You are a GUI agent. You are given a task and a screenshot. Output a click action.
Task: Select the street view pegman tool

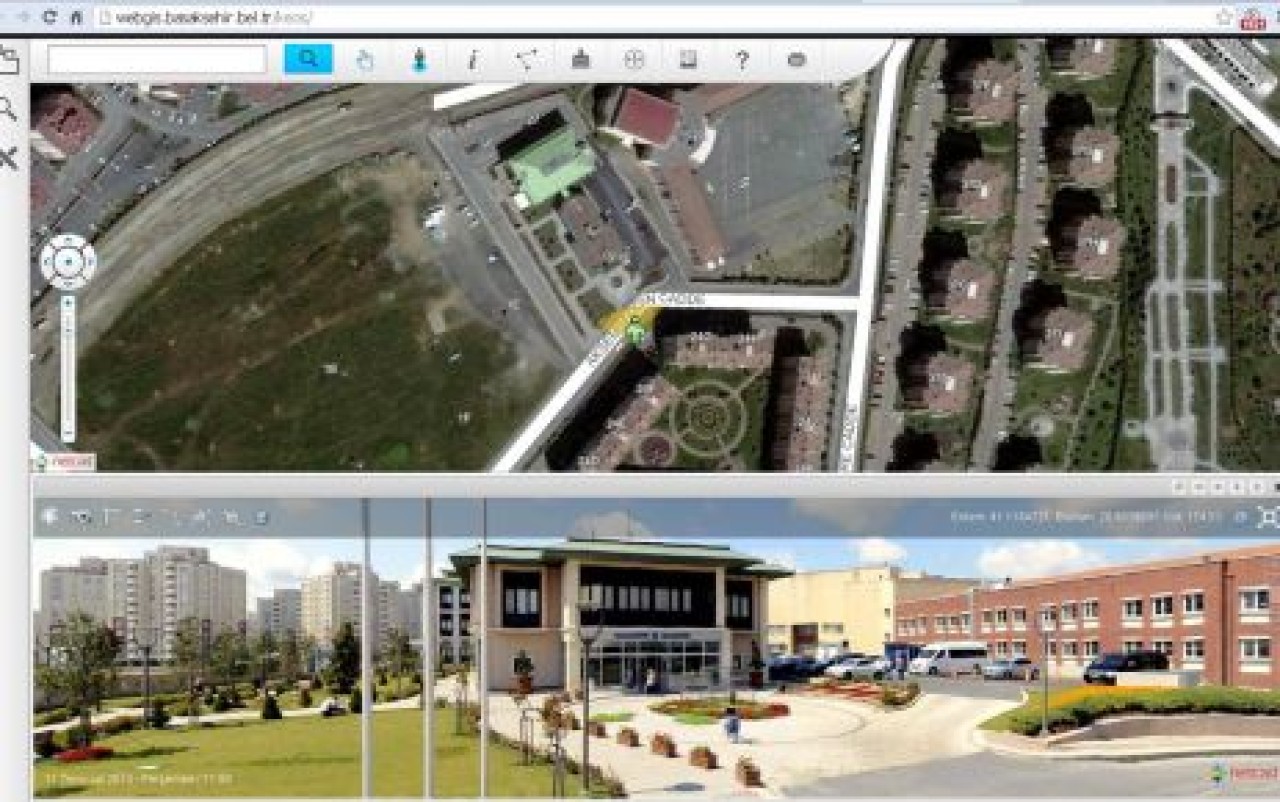[x=418, y=58]
